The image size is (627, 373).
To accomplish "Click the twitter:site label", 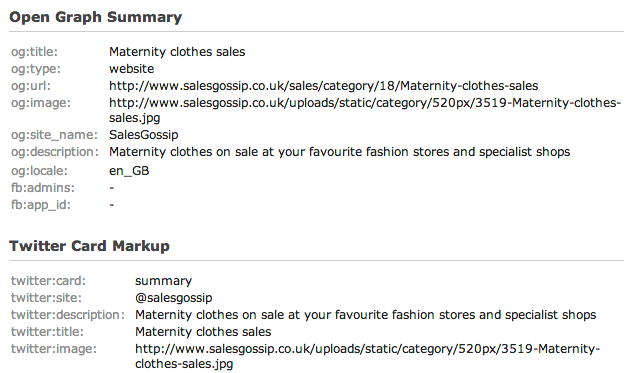I will coord(46,298).
